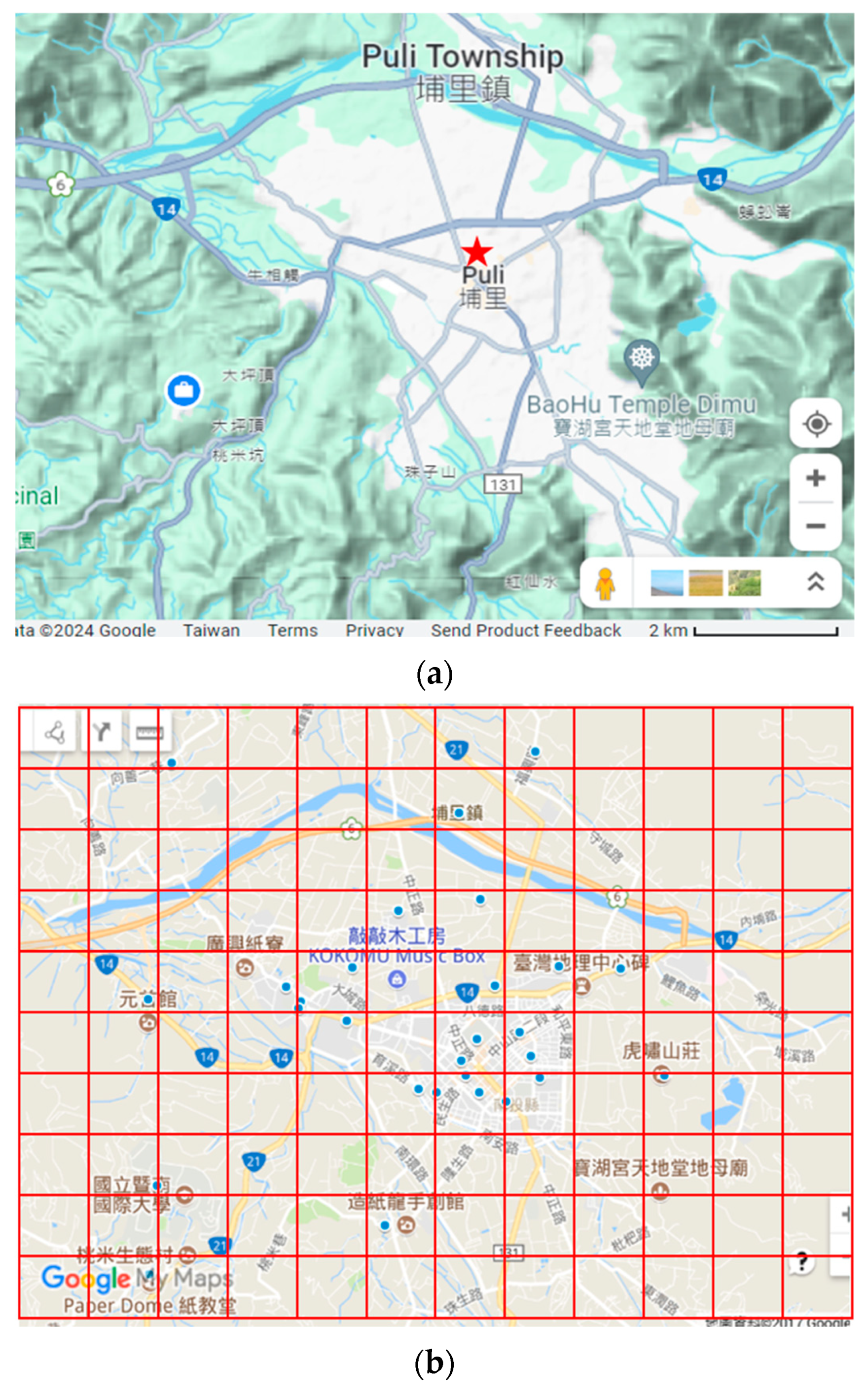Zoom out with the minus button
Image resolution: width=868 pixels, height=1398 pixels.
816,526
